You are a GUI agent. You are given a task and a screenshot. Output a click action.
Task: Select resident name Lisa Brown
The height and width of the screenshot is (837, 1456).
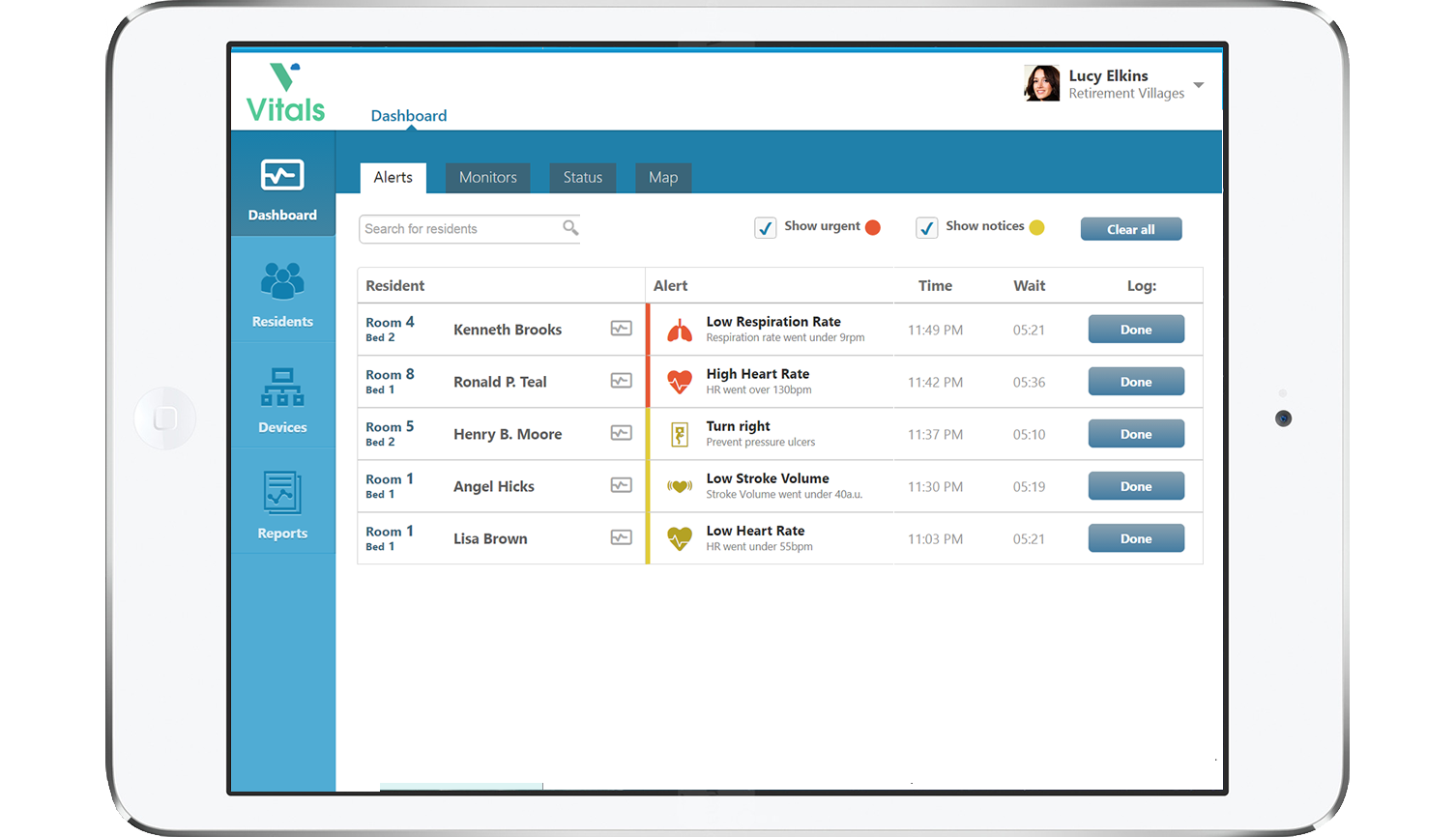pyautogui.click(x=490, y=538)
